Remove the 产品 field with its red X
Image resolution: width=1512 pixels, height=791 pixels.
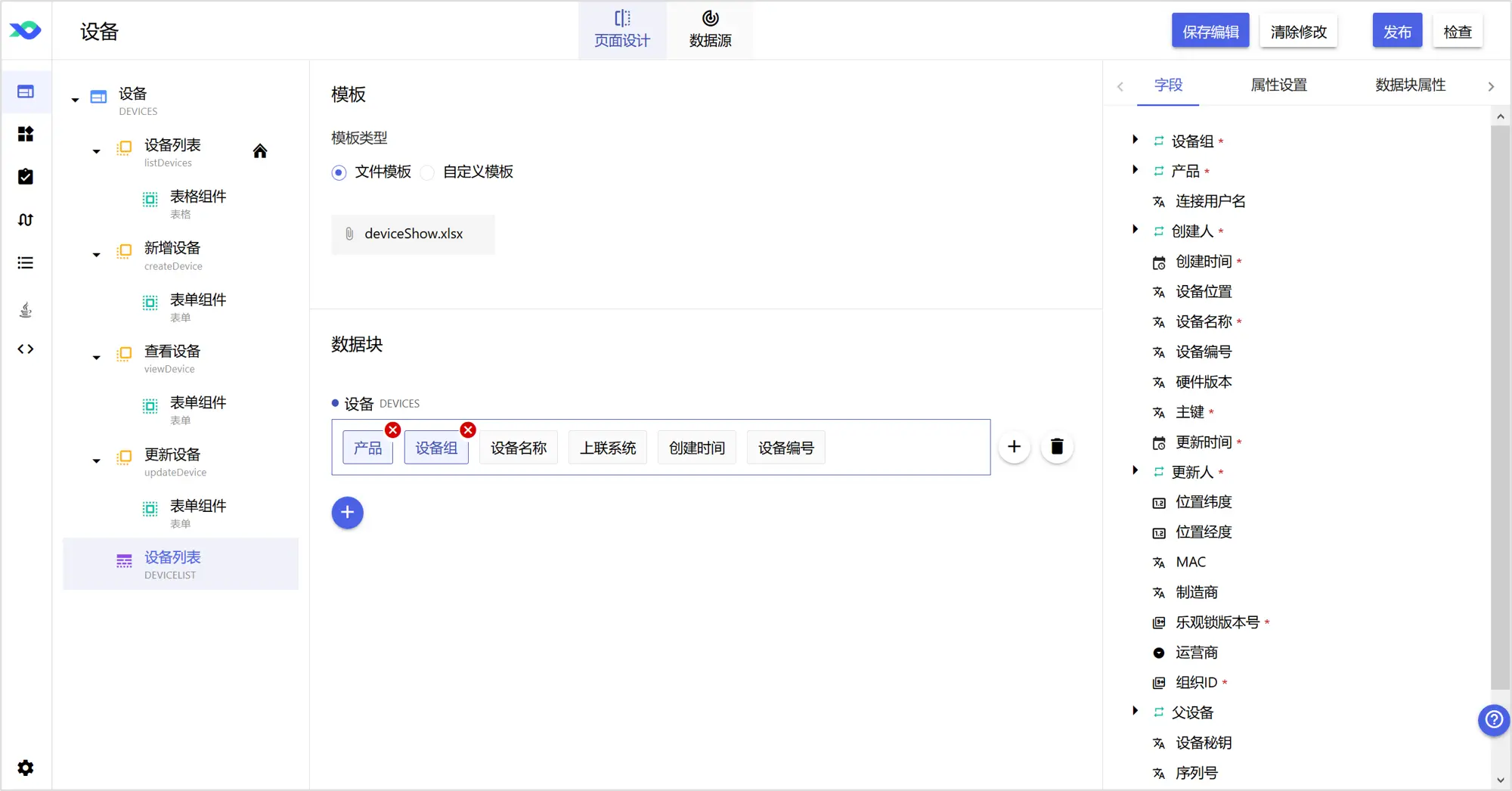point(392,430)
